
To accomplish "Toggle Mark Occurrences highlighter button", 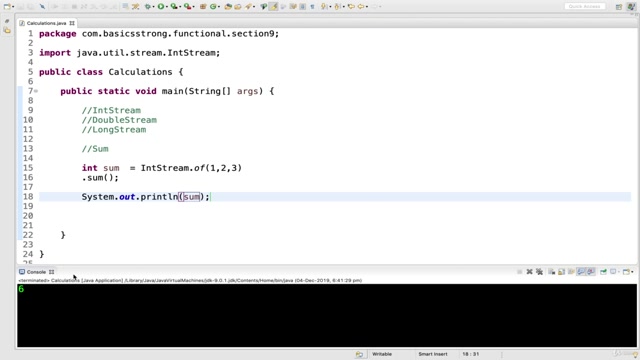I will [273, 7].
